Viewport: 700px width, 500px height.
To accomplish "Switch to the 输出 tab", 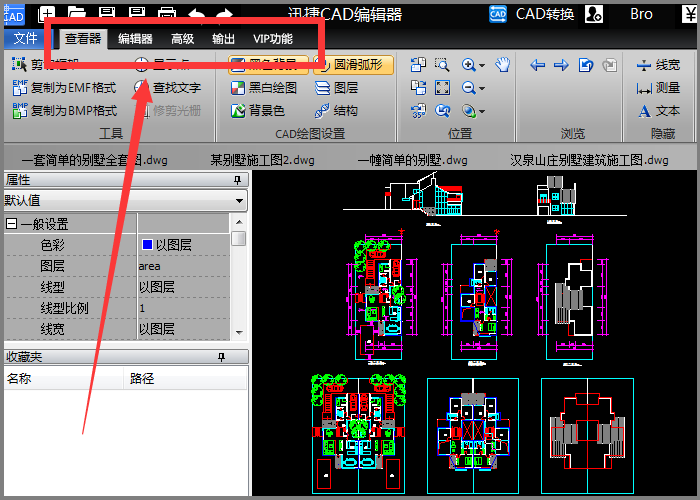I will click(223, 39).
